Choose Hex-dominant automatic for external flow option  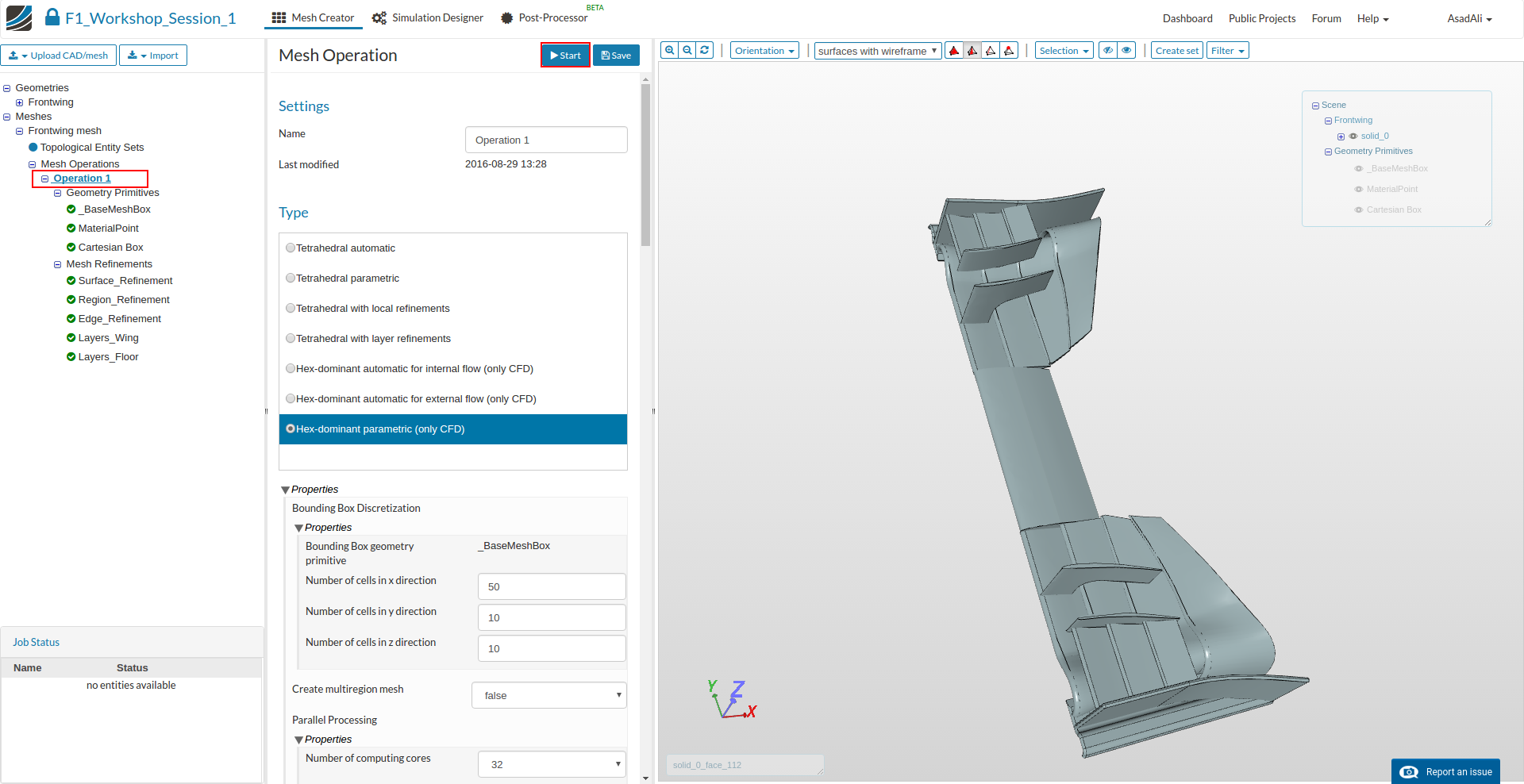[x=291, y=399]
